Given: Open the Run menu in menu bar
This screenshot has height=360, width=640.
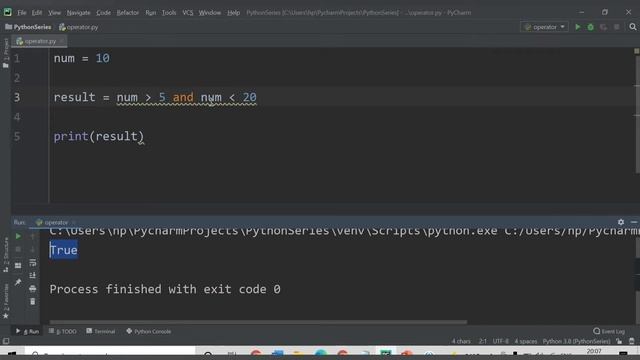Looking at the screenshot, I should click(150, 13).
